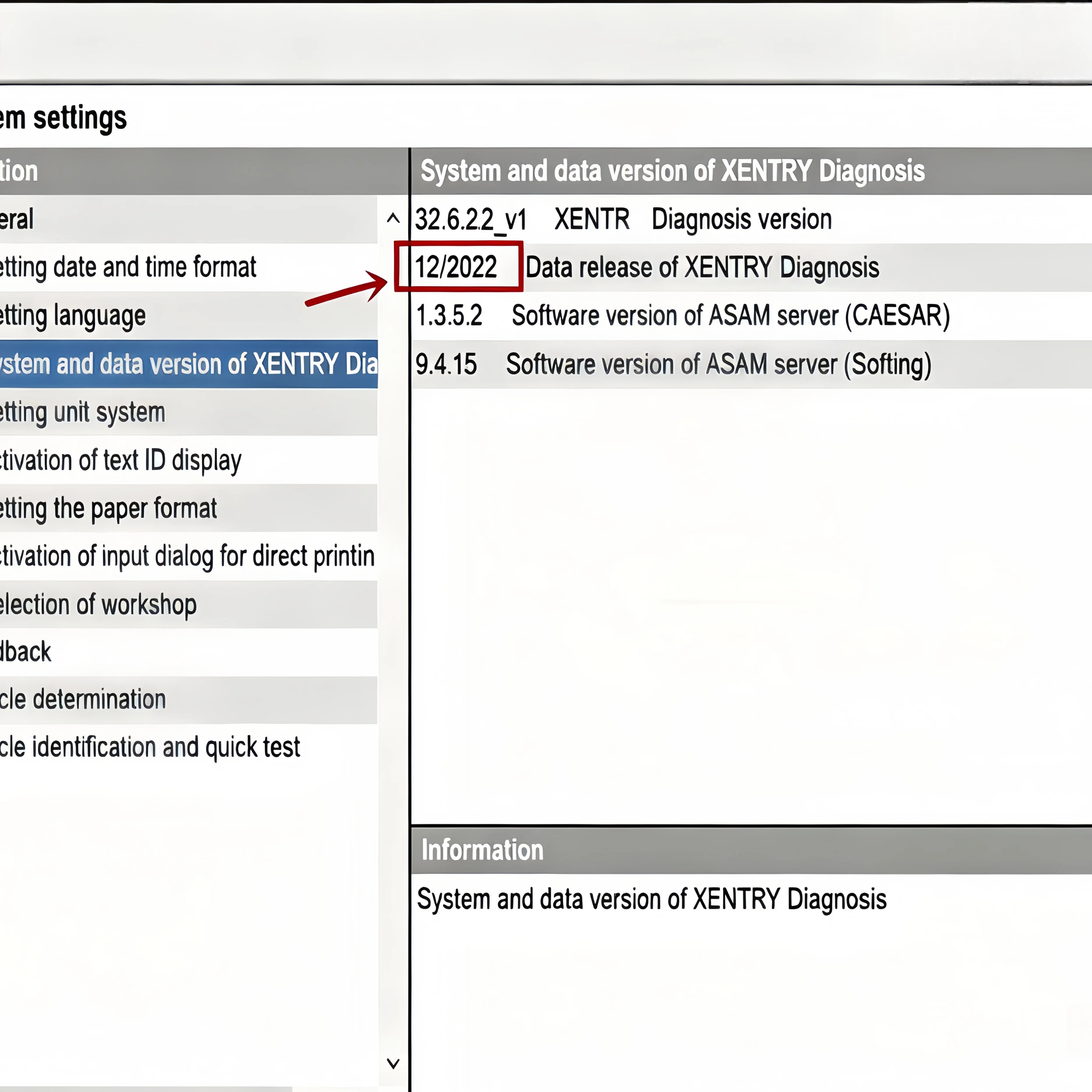Click the '32.6.2.2_v1' version value
1092x1092 pixels.
pyautogui.click(x=471, y=220)
